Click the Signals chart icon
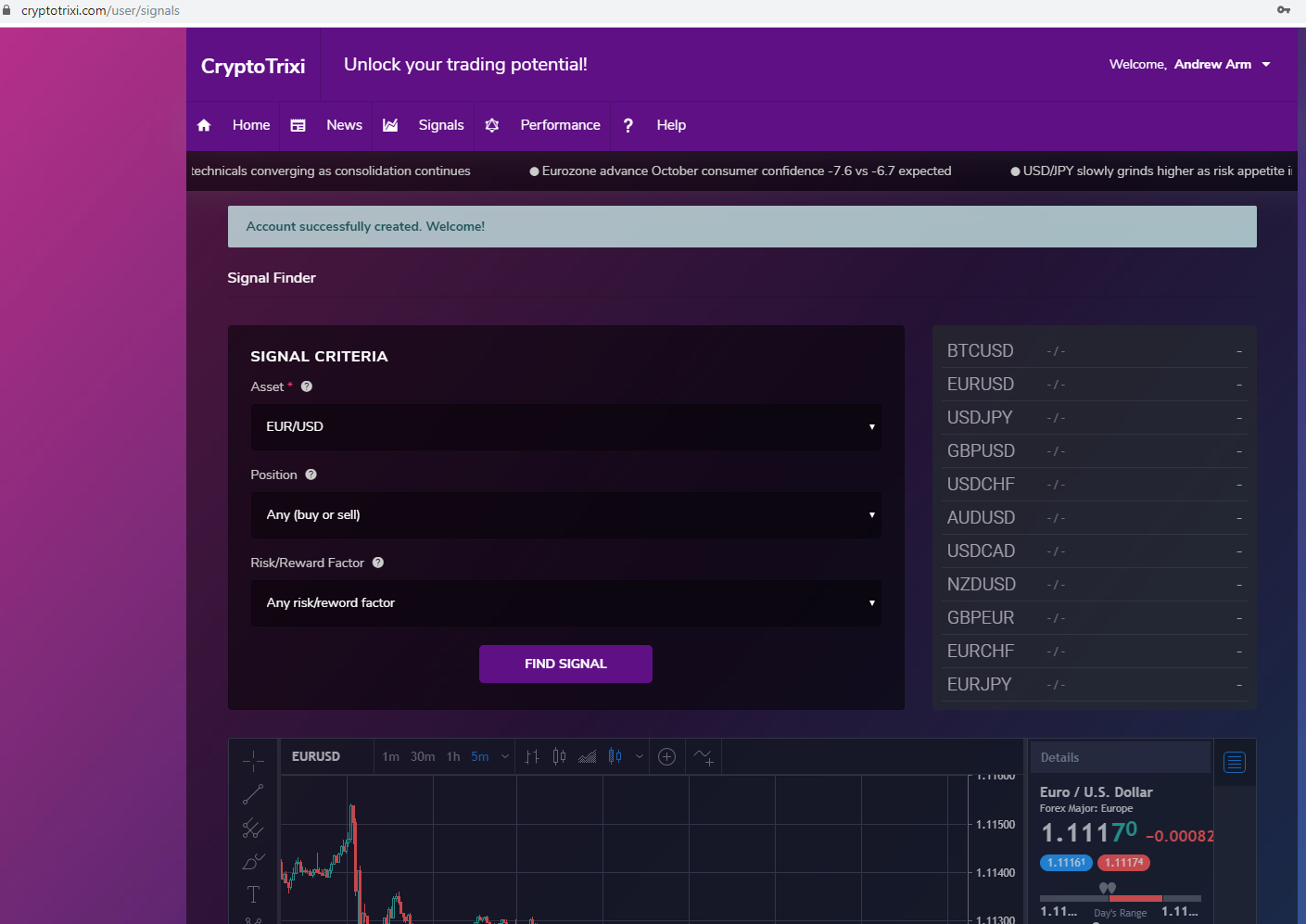Image resolution: width=1306 pixels, height=924 pixels. pos(390,125)
